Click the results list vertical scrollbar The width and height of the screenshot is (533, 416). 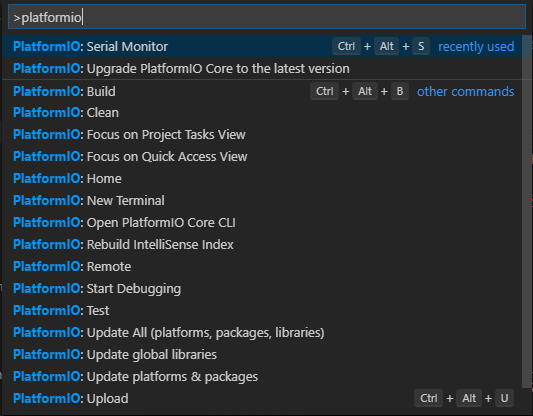pyautogui.click(x=527, y=211)
